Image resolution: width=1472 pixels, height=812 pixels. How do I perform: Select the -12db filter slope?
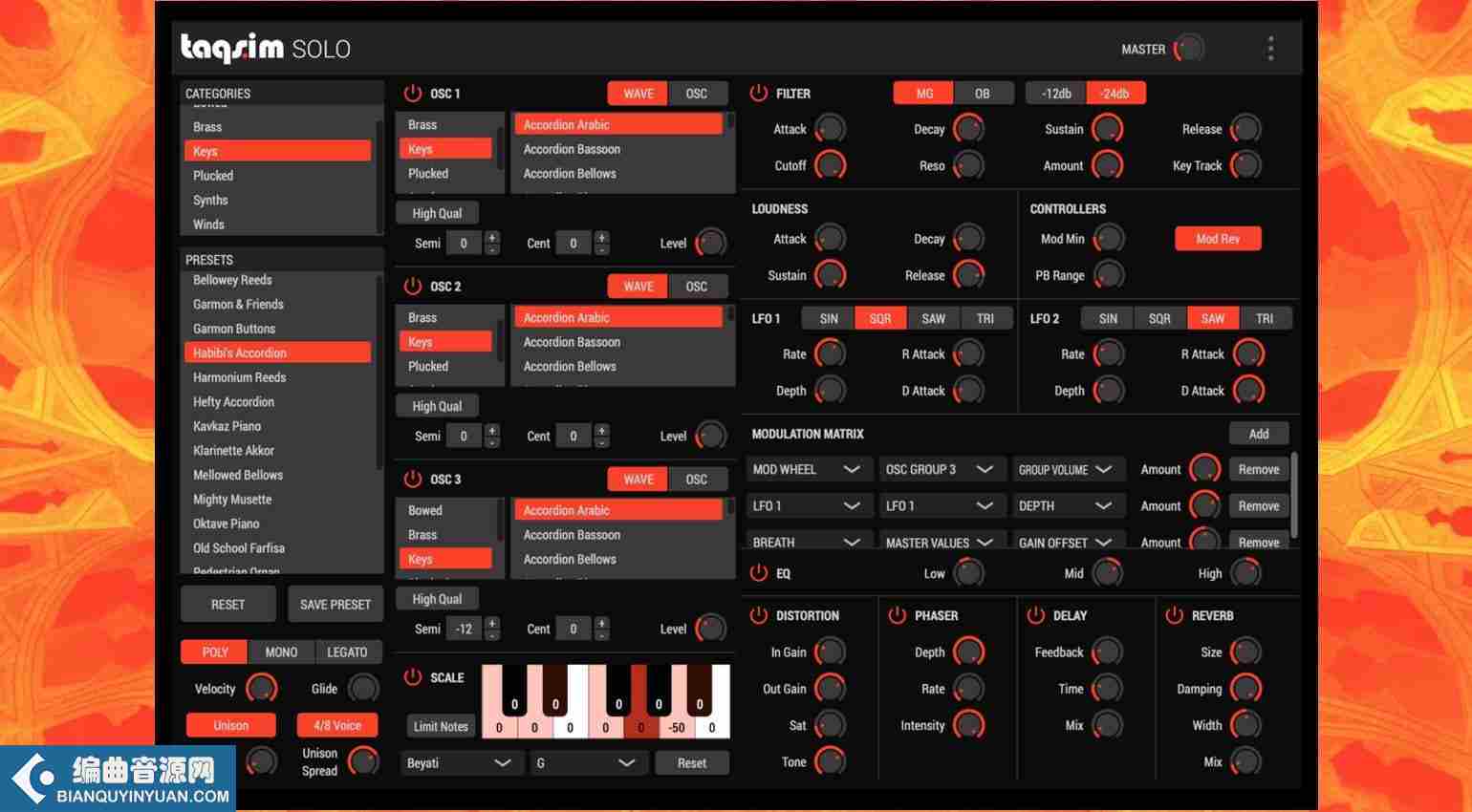tap(1056, 94)
